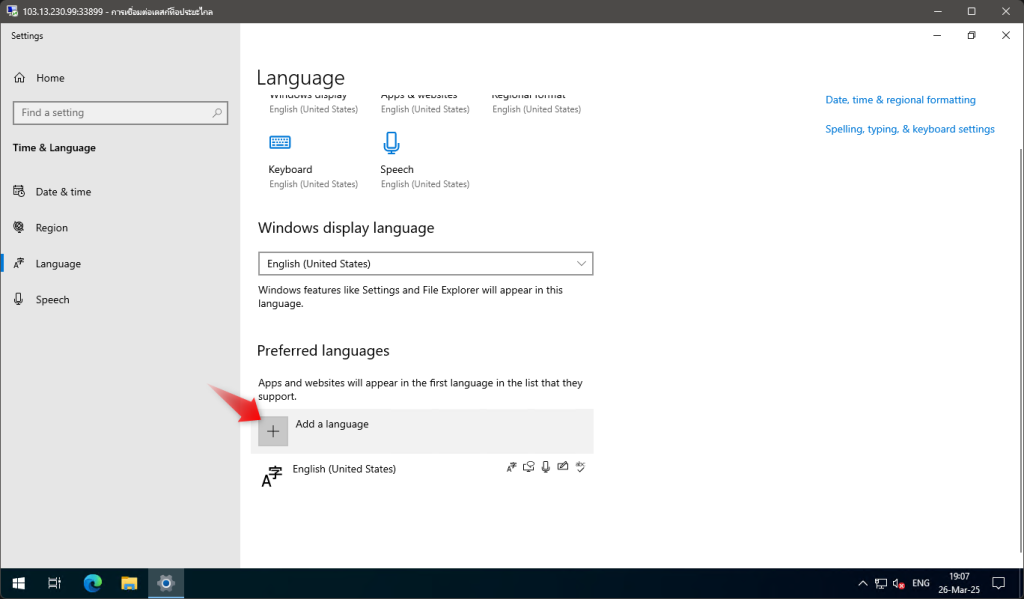Open File Explorer from the taskbar
The height and width of the screenshot is (599, 1024).
coord(129,583)
